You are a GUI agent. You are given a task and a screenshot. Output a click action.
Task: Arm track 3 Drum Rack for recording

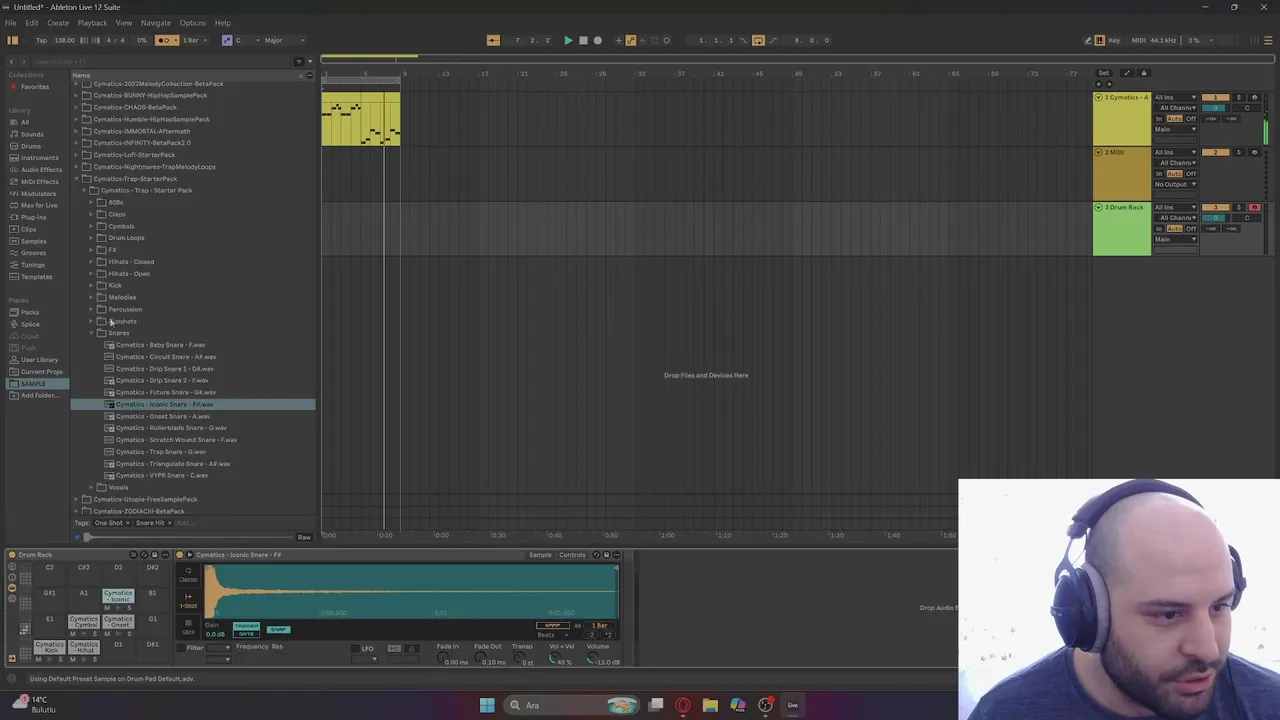1254,208
